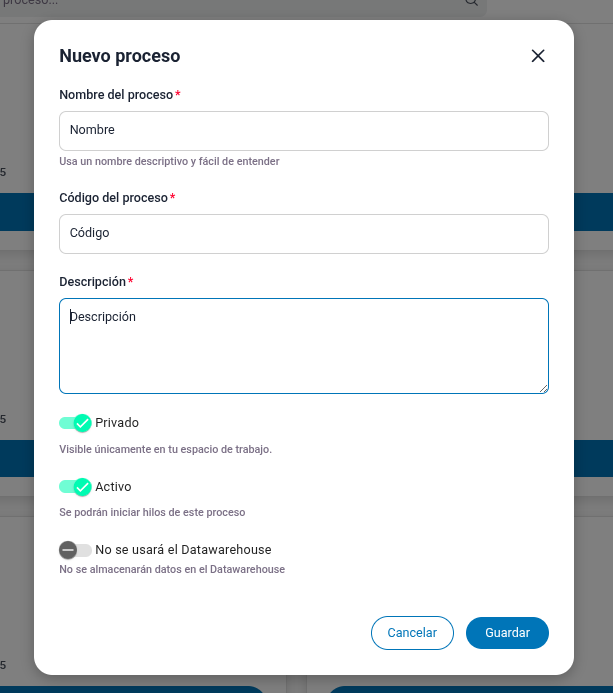Close the Nuevo proceso dialog

(538, 56)
